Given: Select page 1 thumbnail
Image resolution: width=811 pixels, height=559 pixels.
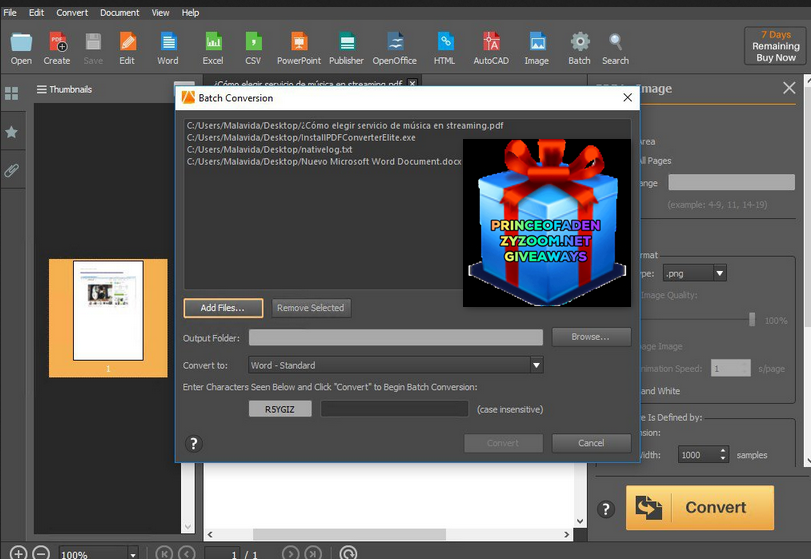Looking at the screenshot, I should tap(108, 318).
